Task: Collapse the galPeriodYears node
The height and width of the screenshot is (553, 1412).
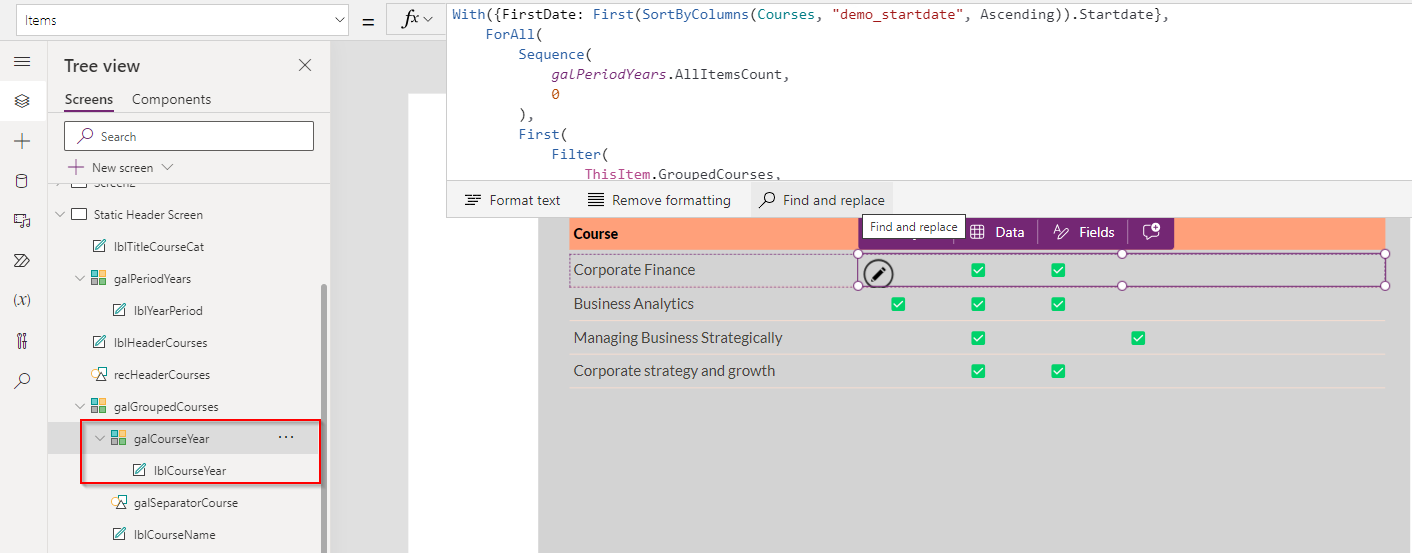Action: pyautogui.click(x=80, y=278)
